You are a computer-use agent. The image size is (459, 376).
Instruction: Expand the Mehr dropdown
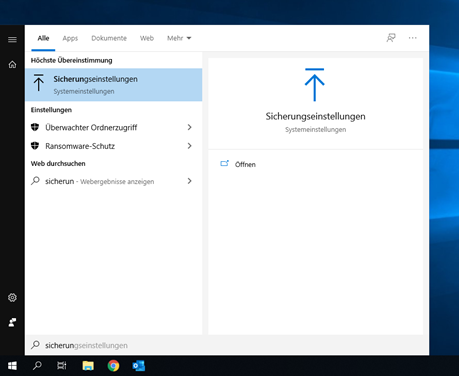click(179, 38)
